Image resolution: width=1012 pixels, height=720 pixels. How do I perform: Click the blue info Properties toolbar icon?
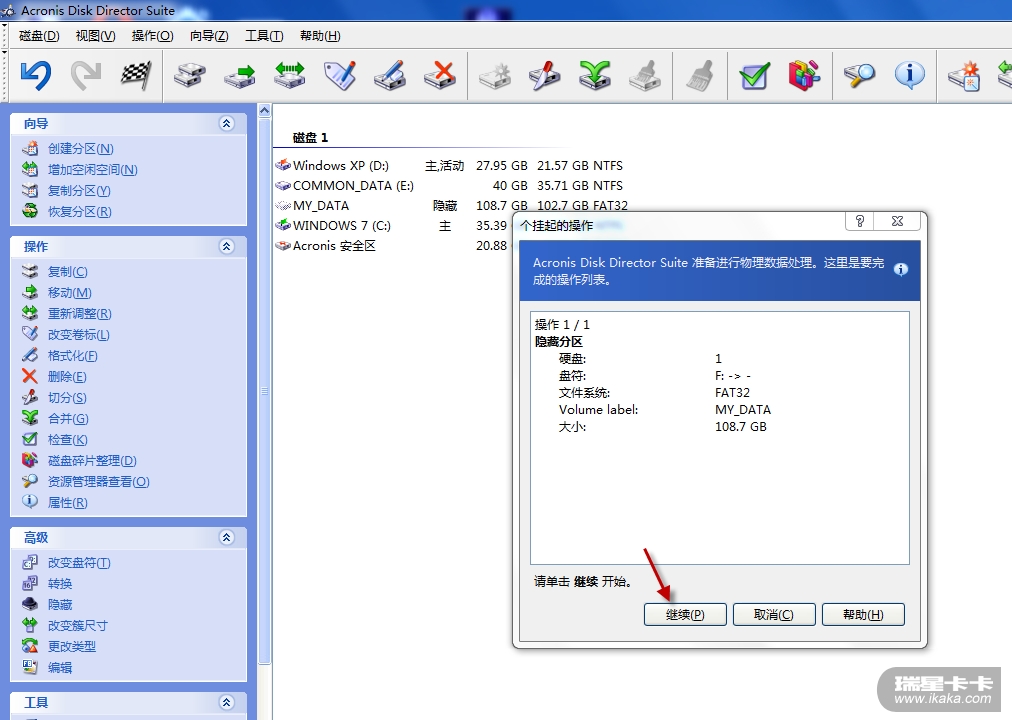coord(909,75)
